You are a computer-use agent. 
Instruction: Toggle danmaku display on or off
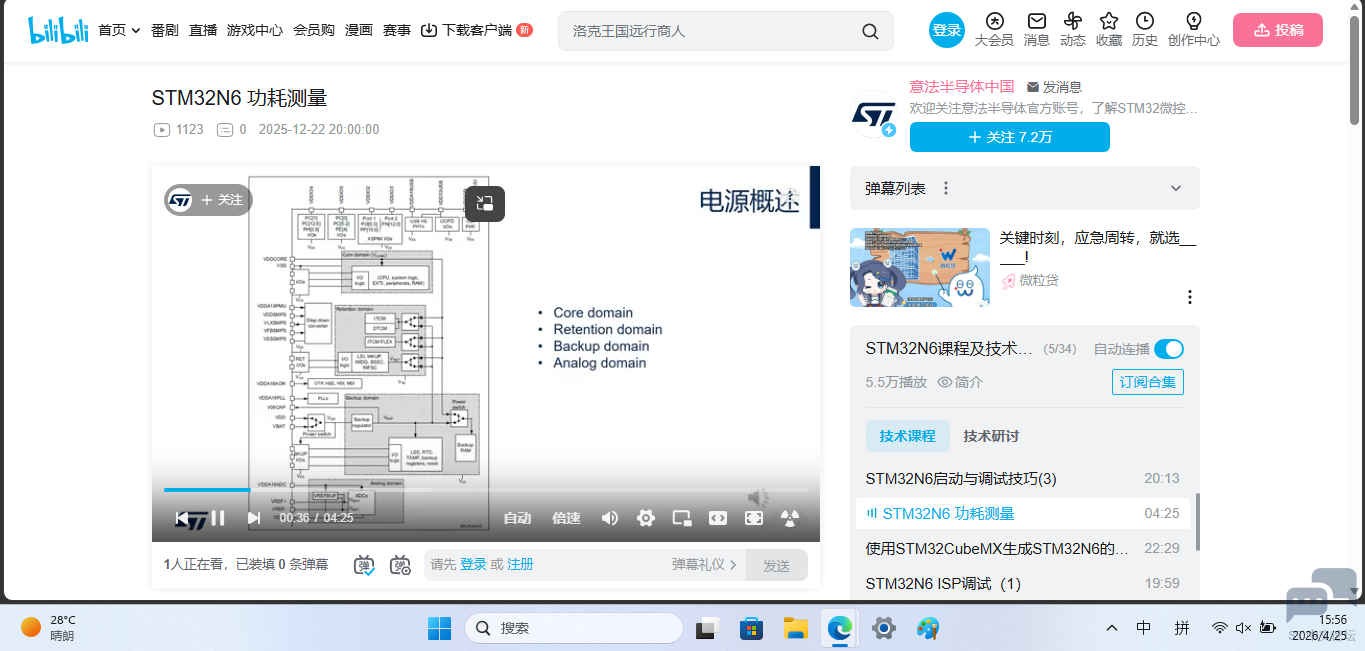pos(365,565)
